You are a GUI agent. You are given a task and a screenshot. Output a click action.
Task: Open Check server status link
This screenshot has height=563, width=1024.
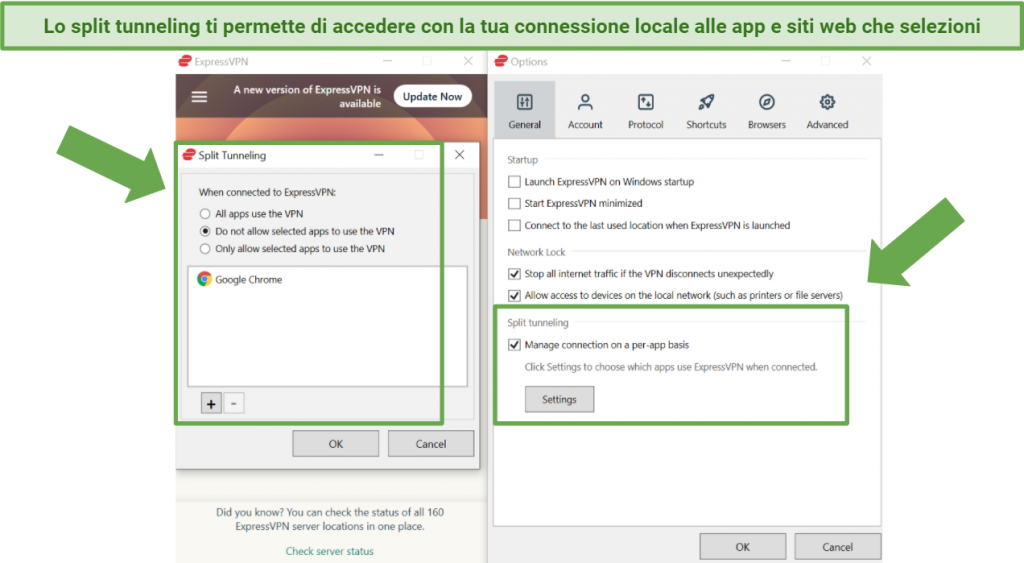pos(330,551)
